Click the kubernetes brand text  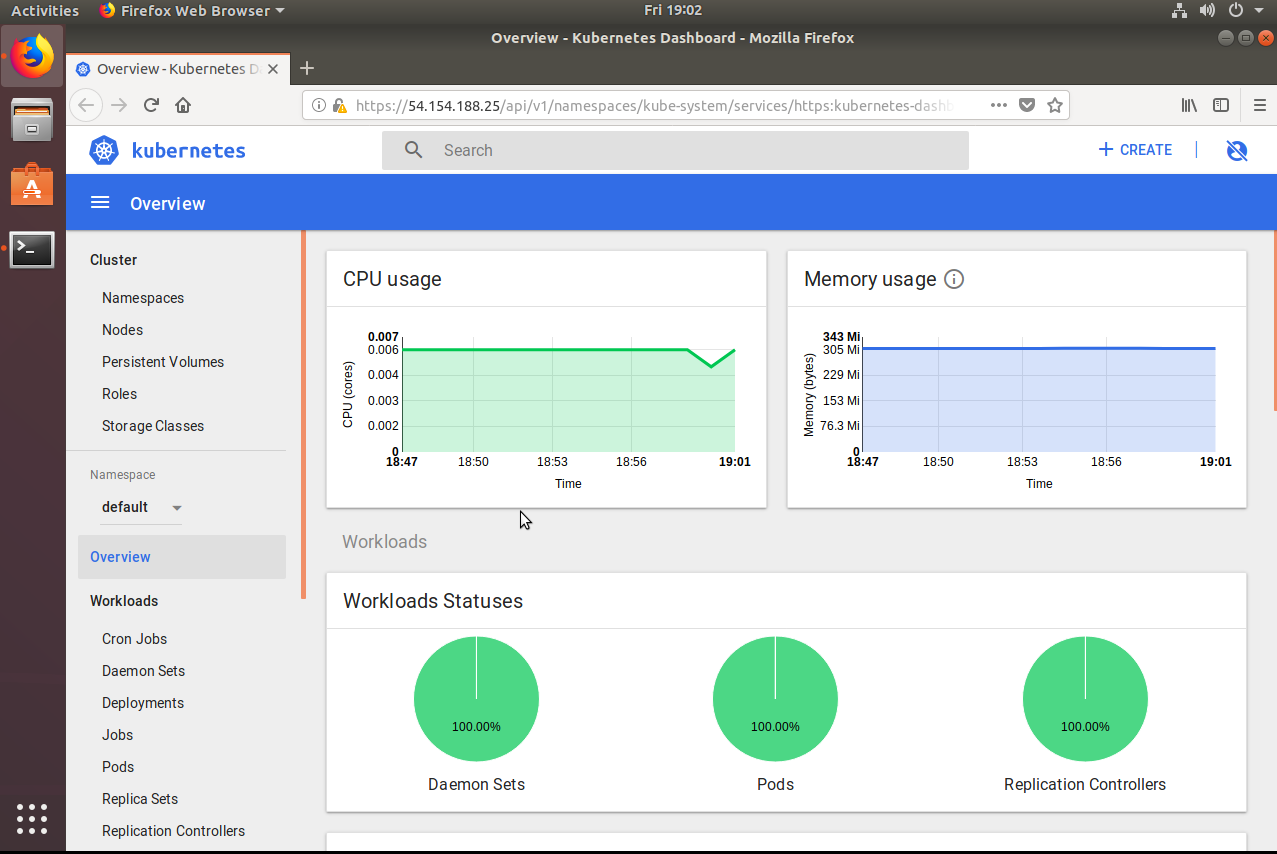189,151
